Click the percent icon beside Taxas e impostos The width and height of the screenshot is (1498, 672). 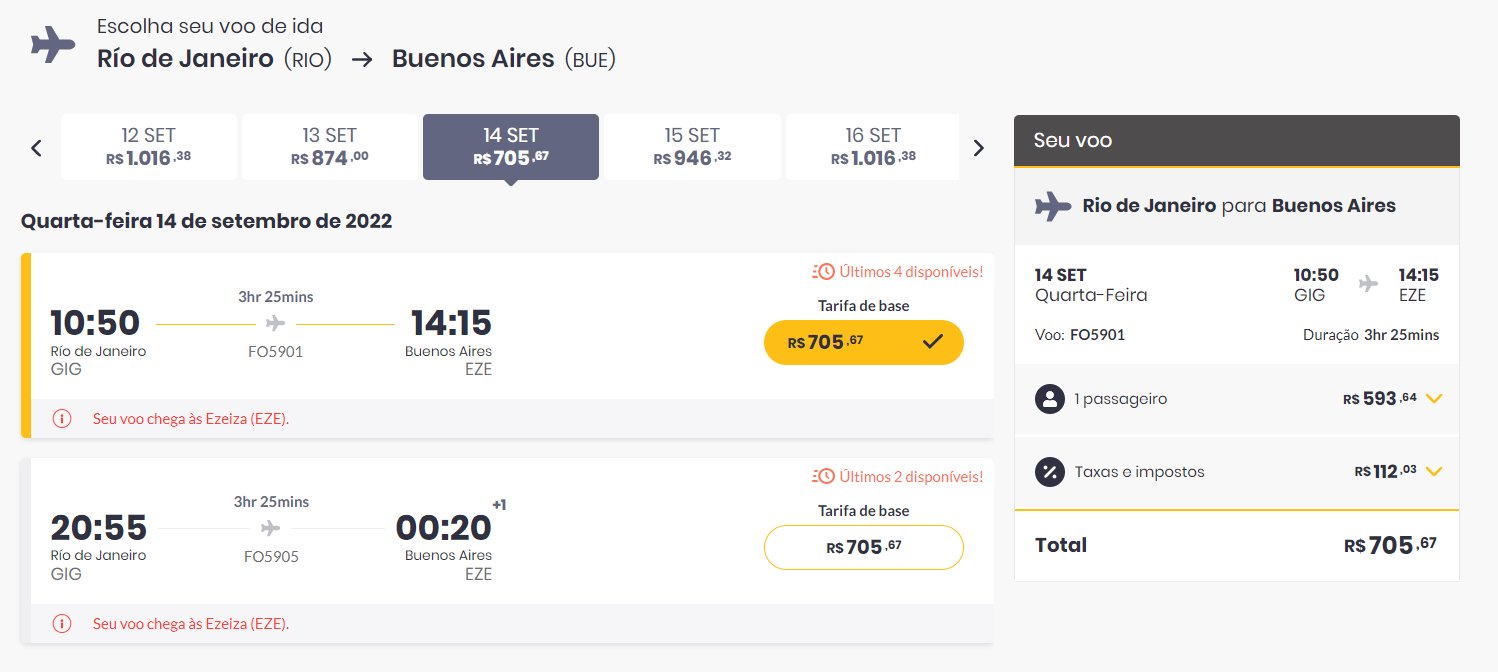click(x=1050, y=472)
